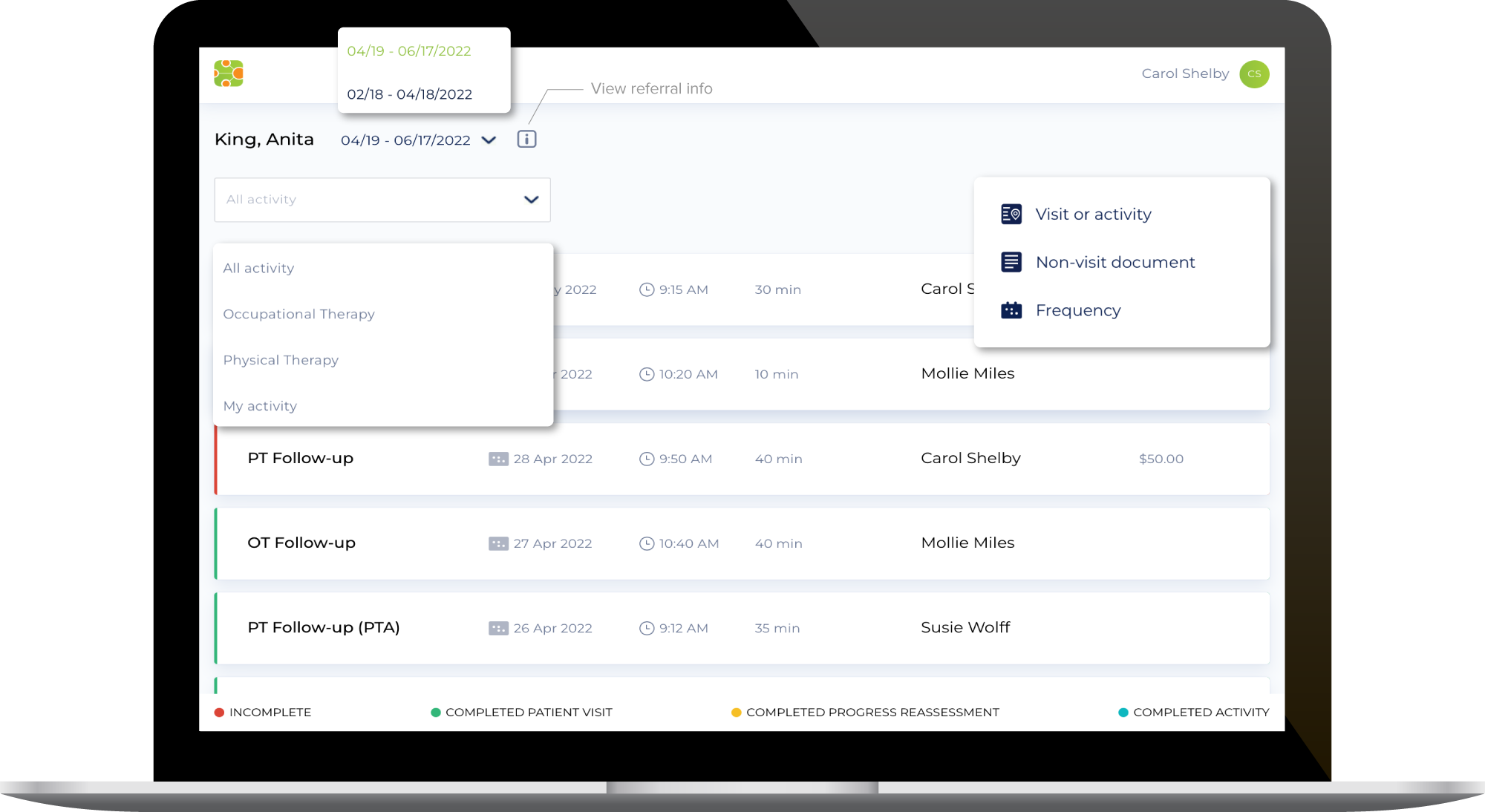
Task: Click the calendar icon beside 28 Apr 2022
Action: [497, 459]
